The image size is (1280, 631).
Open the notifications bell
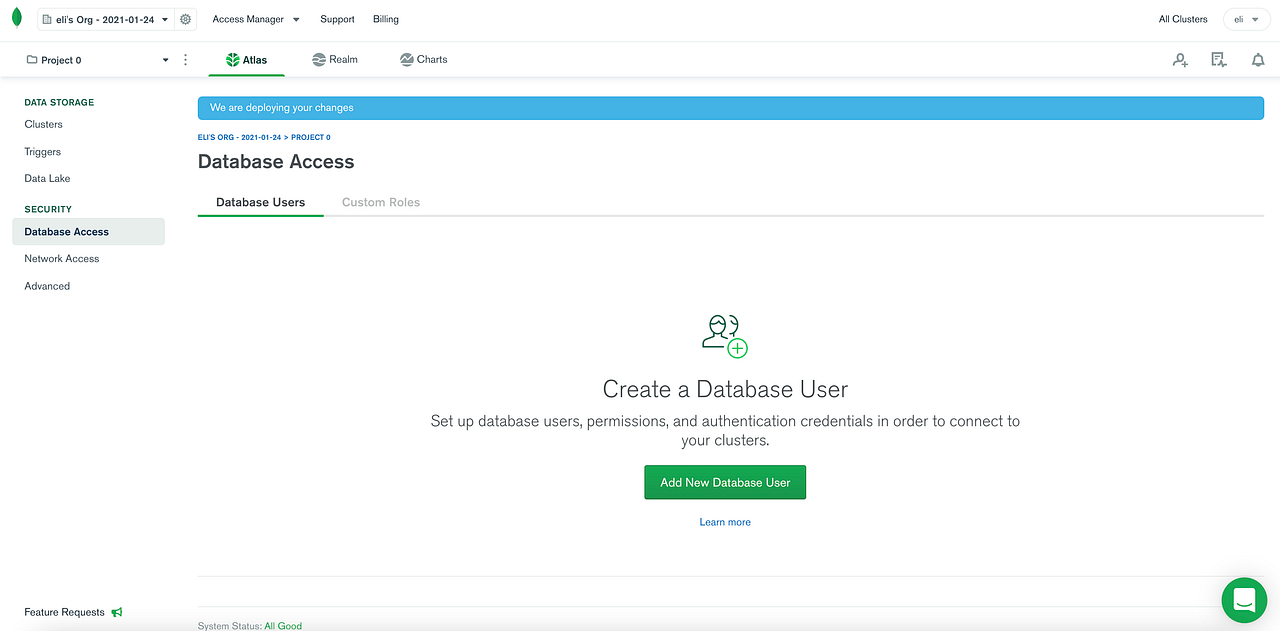pyautogui.click(x=1258, y=60)
